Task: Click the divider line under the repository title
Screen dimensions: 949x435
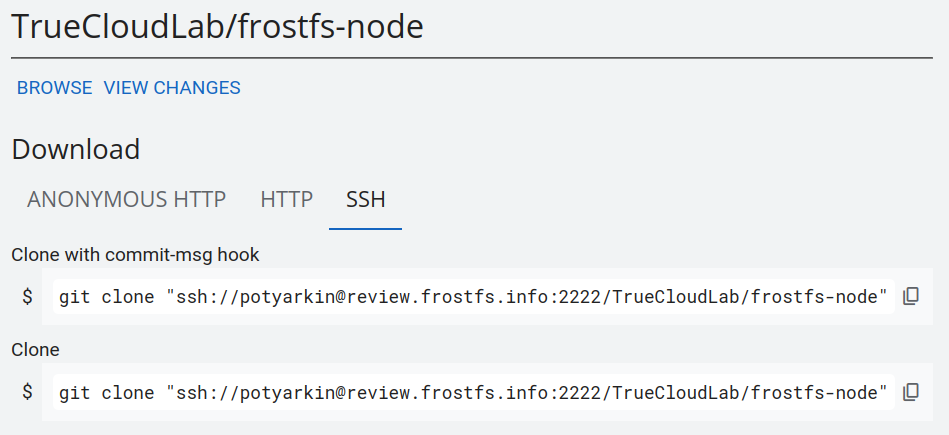Action: [x=472, y=58]
